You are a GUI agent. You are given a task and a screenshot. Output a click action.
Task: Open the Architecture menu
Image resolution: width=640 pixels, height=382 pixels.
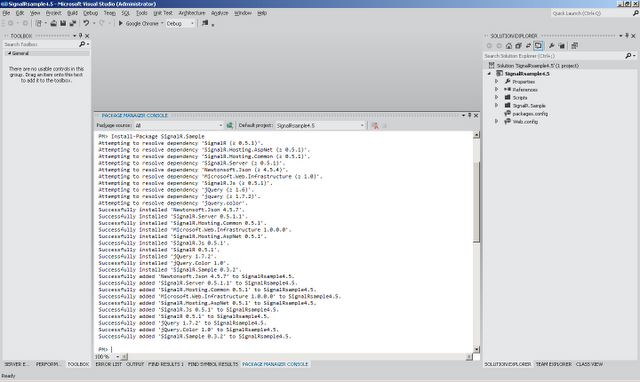(192, 13)
